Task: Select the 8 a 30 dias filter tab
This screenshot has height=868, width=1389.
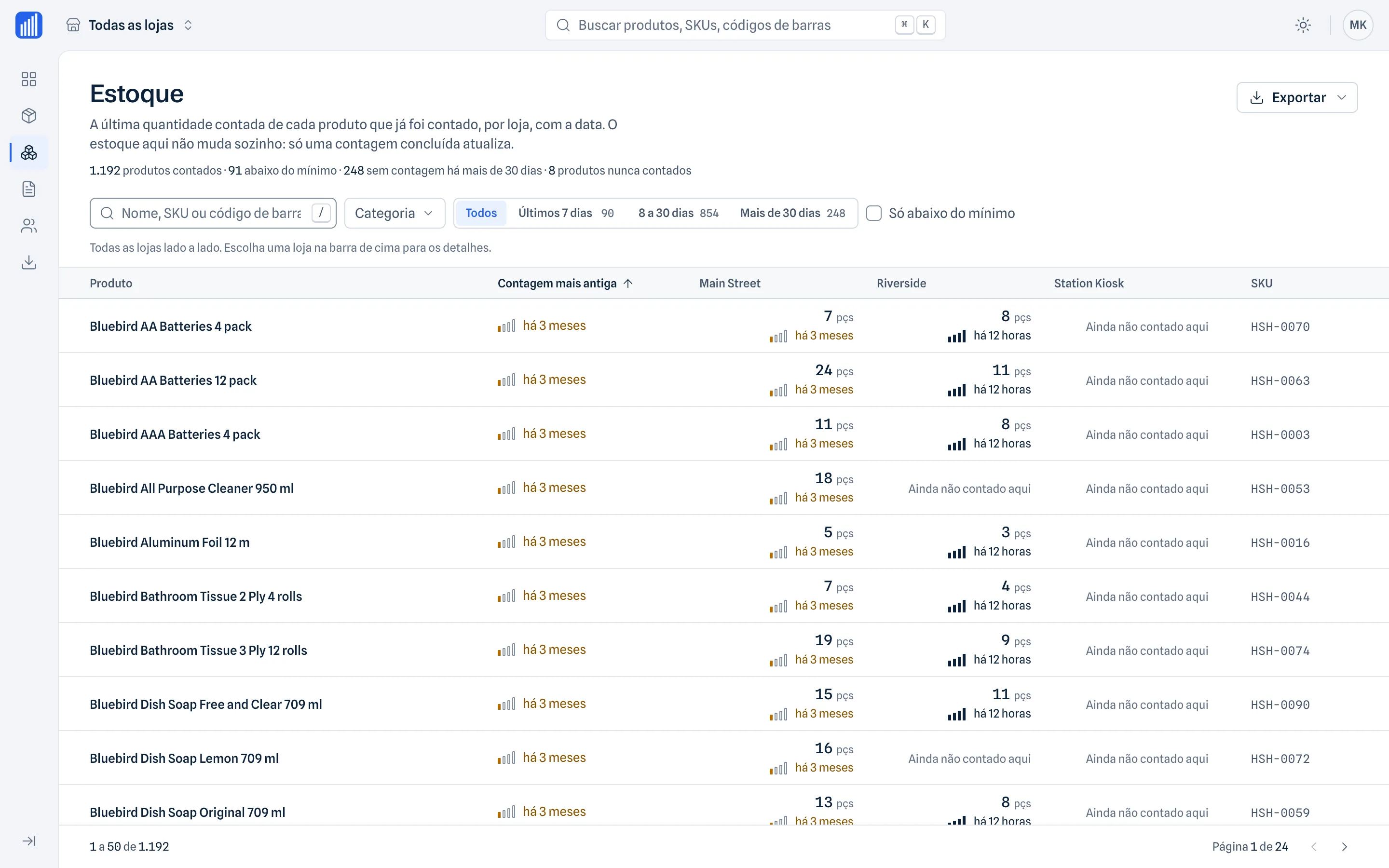Action: coord(679,214)
